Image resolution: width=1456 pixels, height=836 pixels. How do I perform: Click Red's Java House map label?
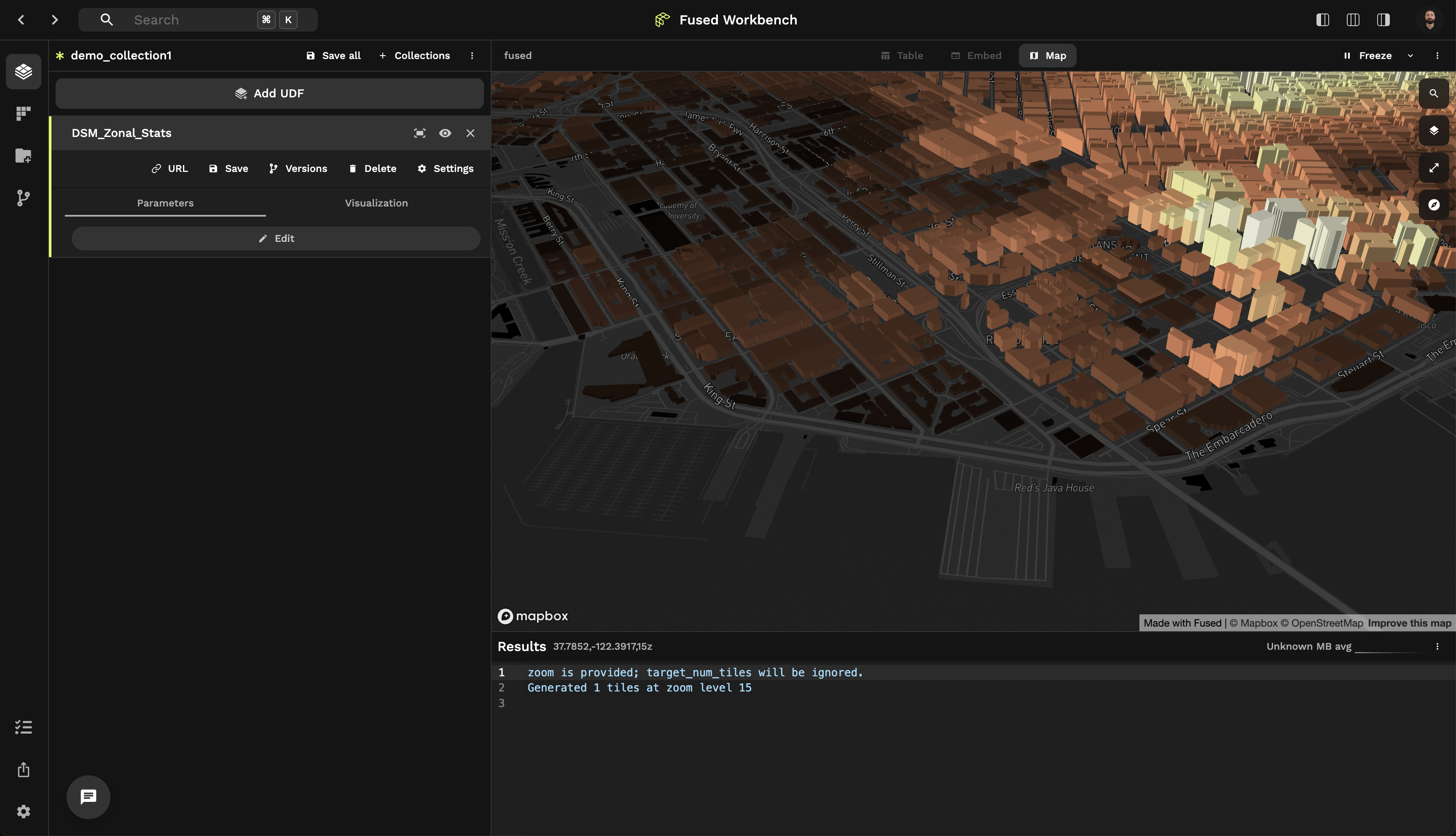(x=1054, y=488)
